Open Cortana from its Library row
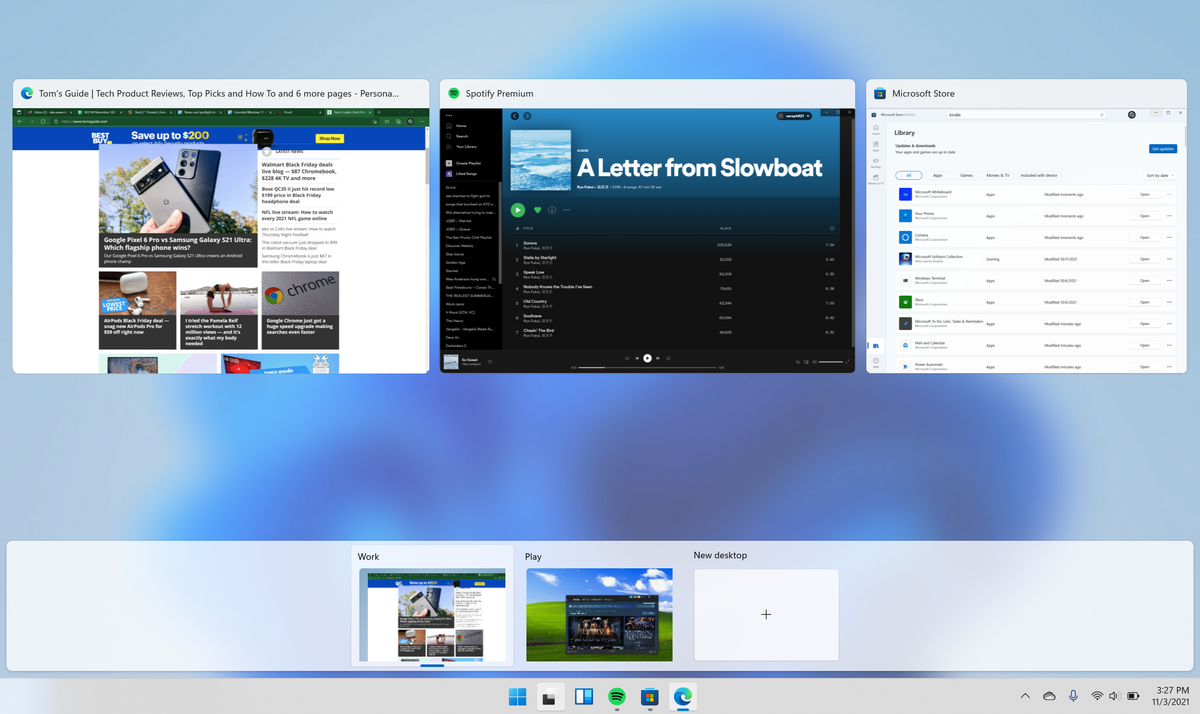The height and width of the screenshot is (714, 1200). pos(1144,237)
